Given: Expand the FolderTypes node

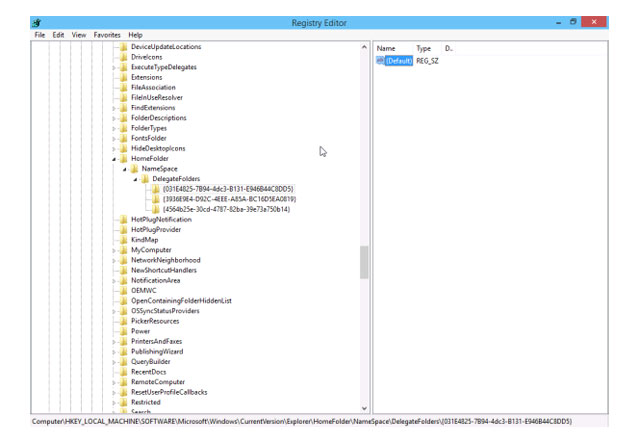Looking at the screenshot, I should [114, 129].
